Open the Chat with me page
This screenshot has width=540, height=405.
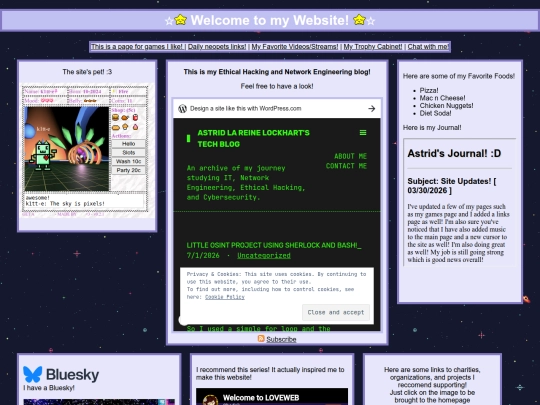tap(428, 46)
